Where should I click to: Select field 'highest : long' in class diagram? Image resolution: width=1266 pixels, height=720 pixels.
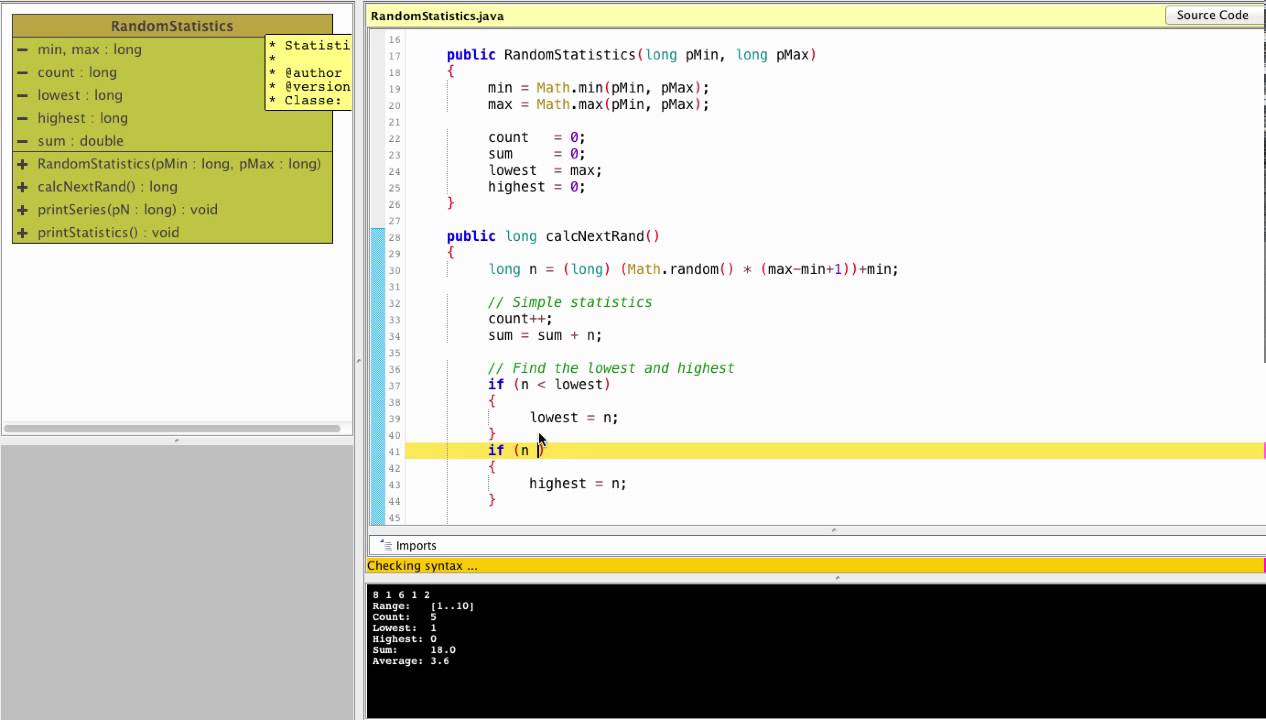[x=82, y=118]
